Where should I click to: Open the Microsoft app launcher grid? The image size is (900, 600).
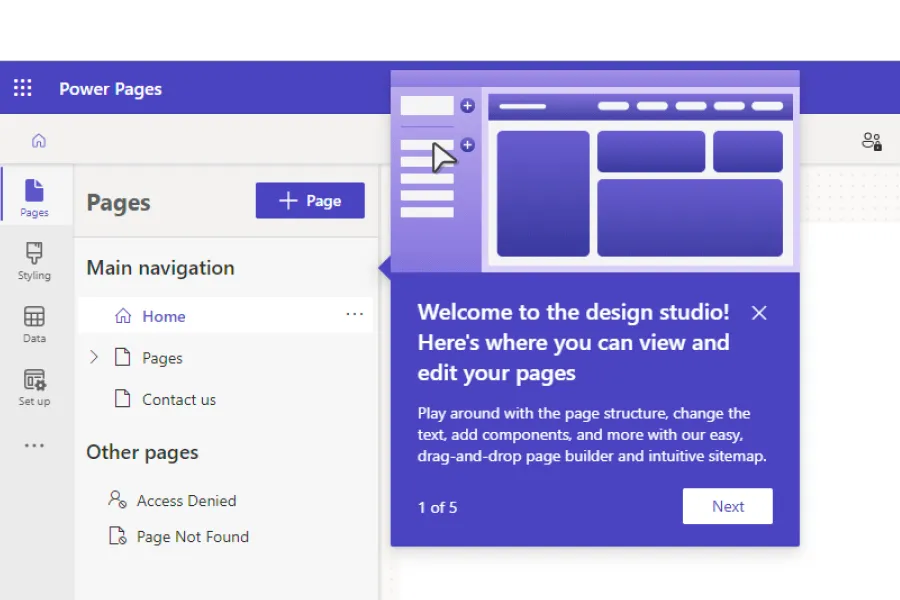pos(22,88)
